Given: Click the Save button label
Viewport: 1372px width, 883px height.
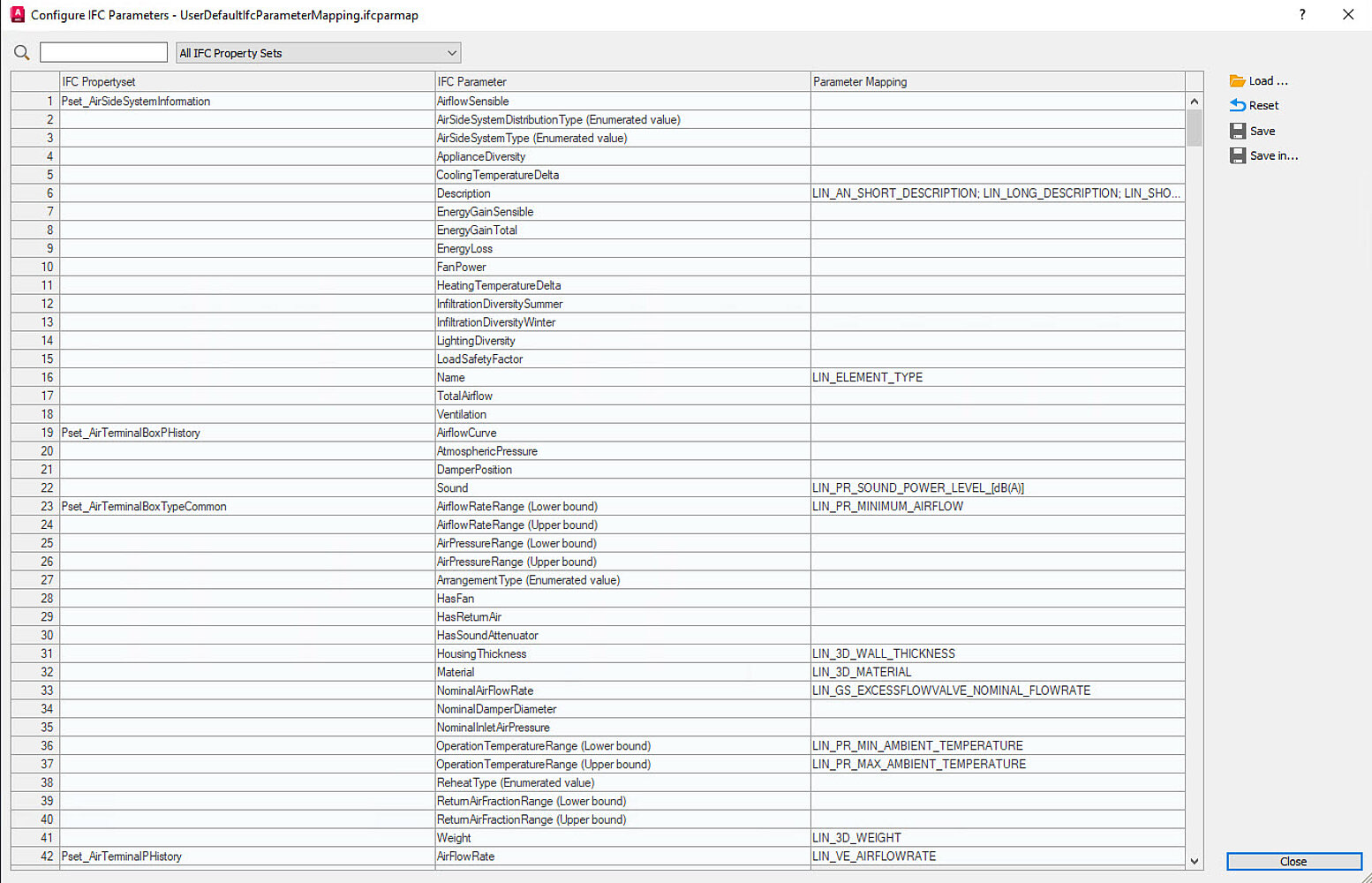Looking at the screenshot, I should point(1263,131).
